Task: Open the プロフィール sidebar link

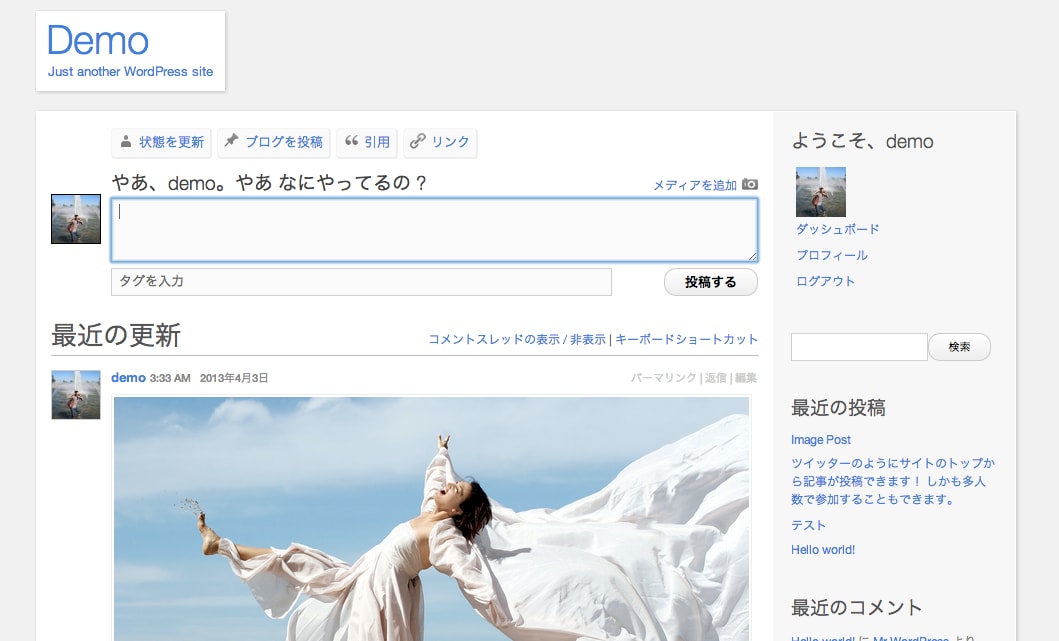Action: [x=832, y=255]
